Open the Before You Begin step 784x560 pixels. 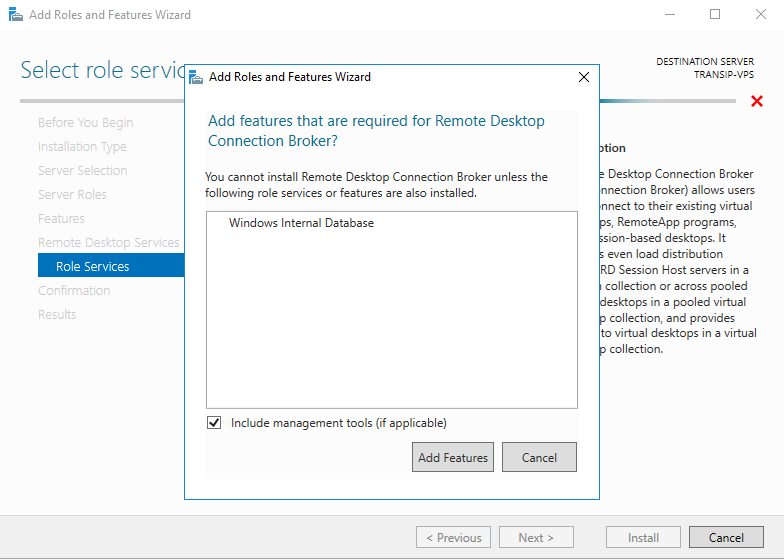point(86,122)
